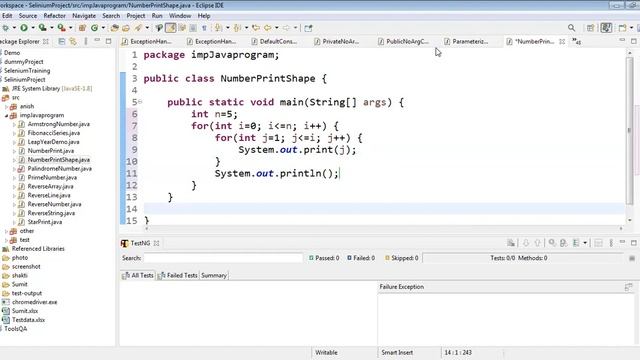Click the Open Type icon
The image size is (640, 360).
pyautogui.click(x=115, y=28)
